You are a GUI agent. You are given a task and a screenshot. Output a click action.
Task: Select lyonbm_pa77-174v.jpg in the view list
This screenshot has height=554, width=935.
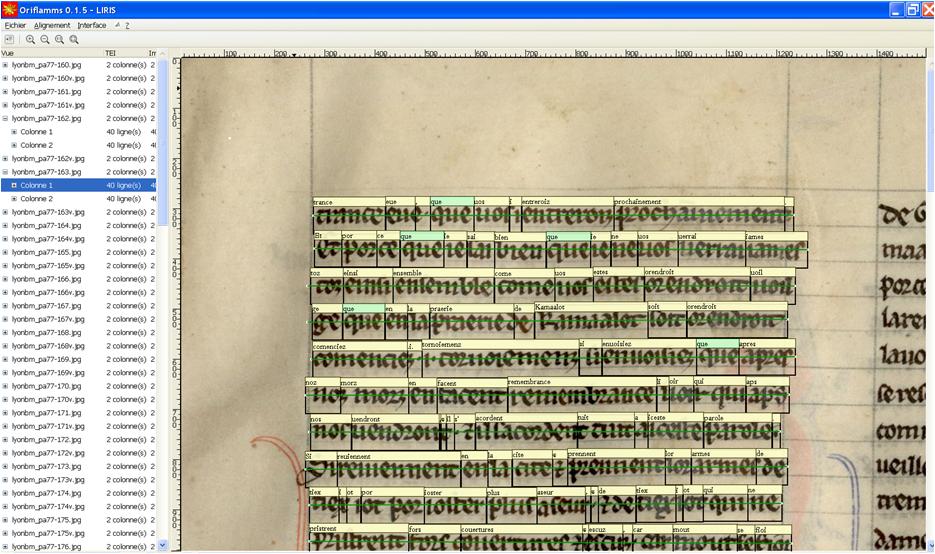click(x=48, y=506)
